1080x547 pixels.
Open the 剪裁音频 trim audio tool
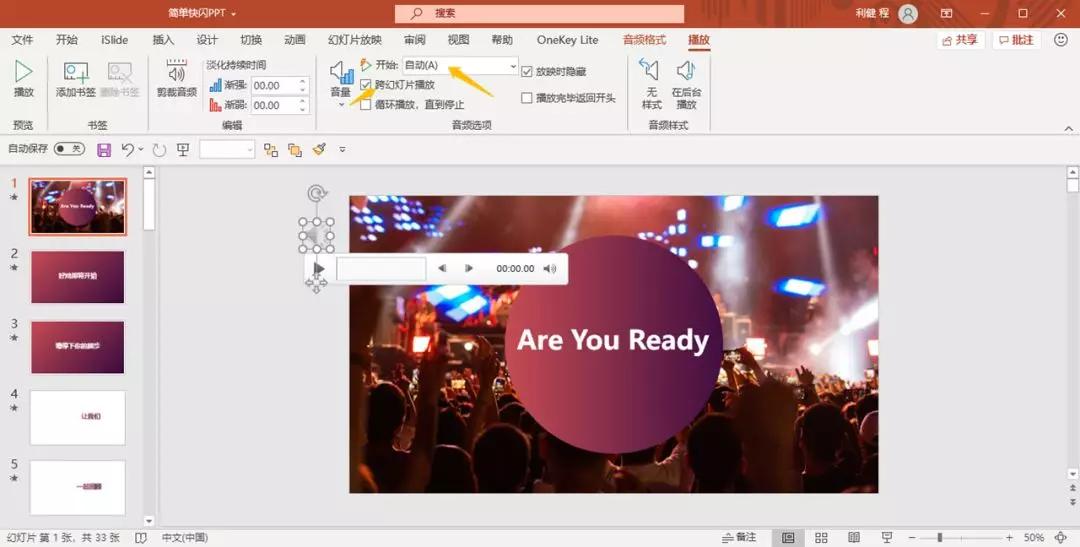[x=176, y=79]
